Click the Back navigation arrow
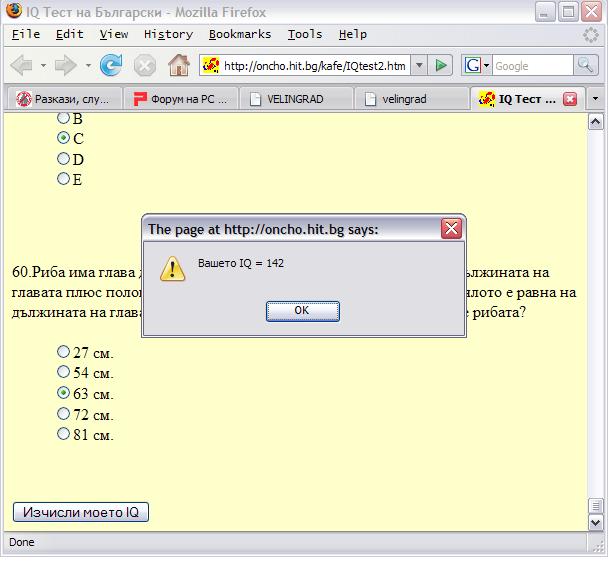 pos(22,65)
